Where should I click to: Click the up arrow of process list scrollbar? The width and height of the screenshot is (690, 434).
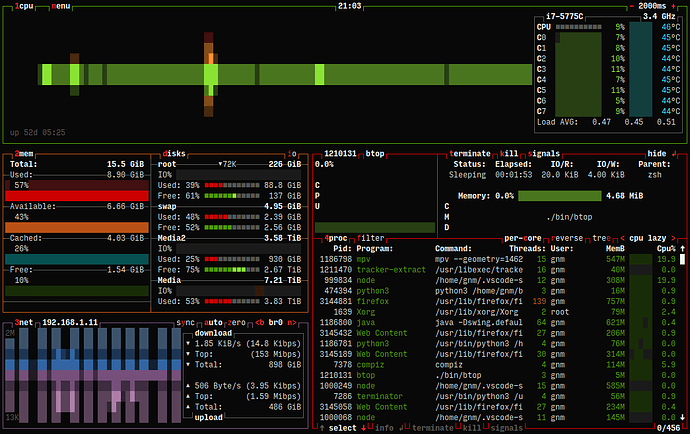click(x=683, y=249)
